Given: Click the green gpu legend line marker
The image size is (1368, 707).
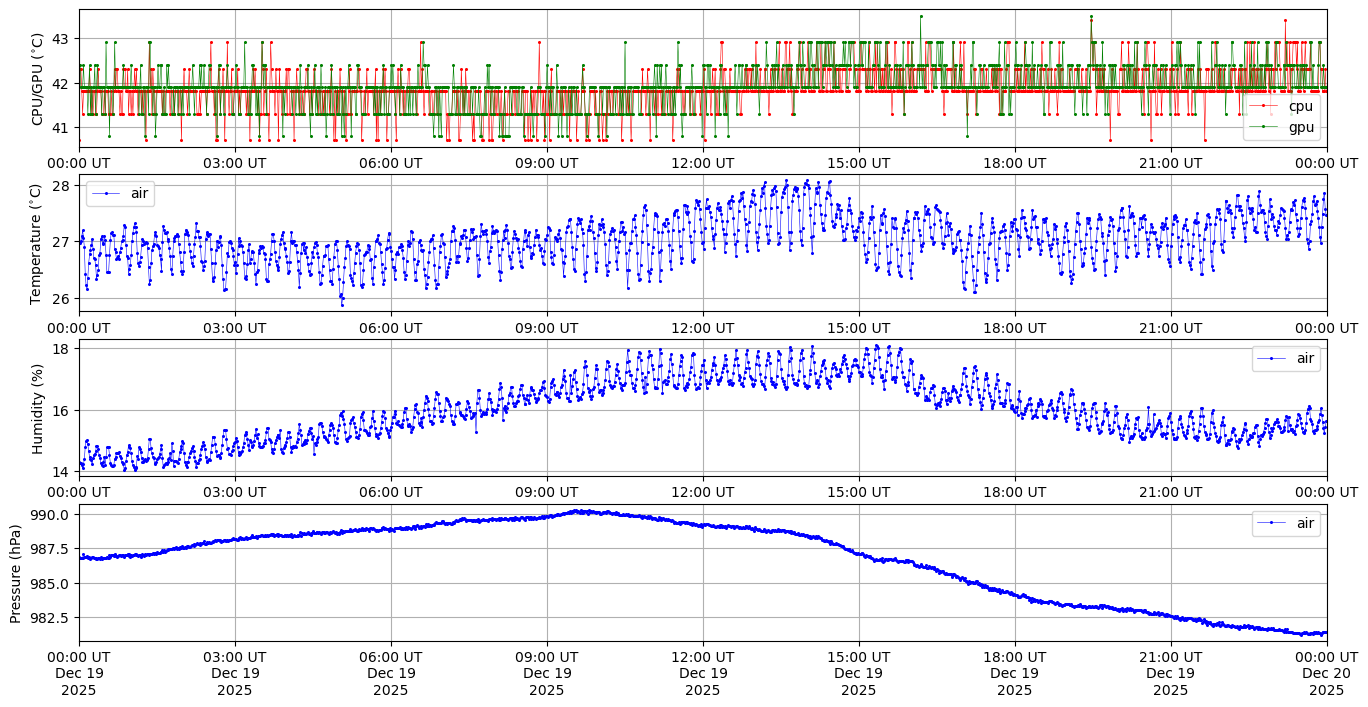Looking at the screenshot, I should pyautogui.click(x=1264, y=127).
